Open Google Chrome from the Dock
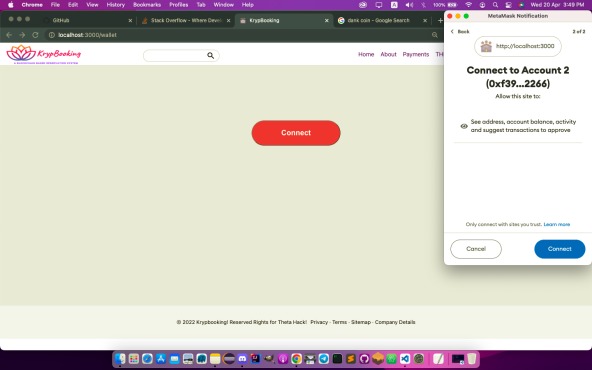 pyautogui.click(x=296, y=358)
